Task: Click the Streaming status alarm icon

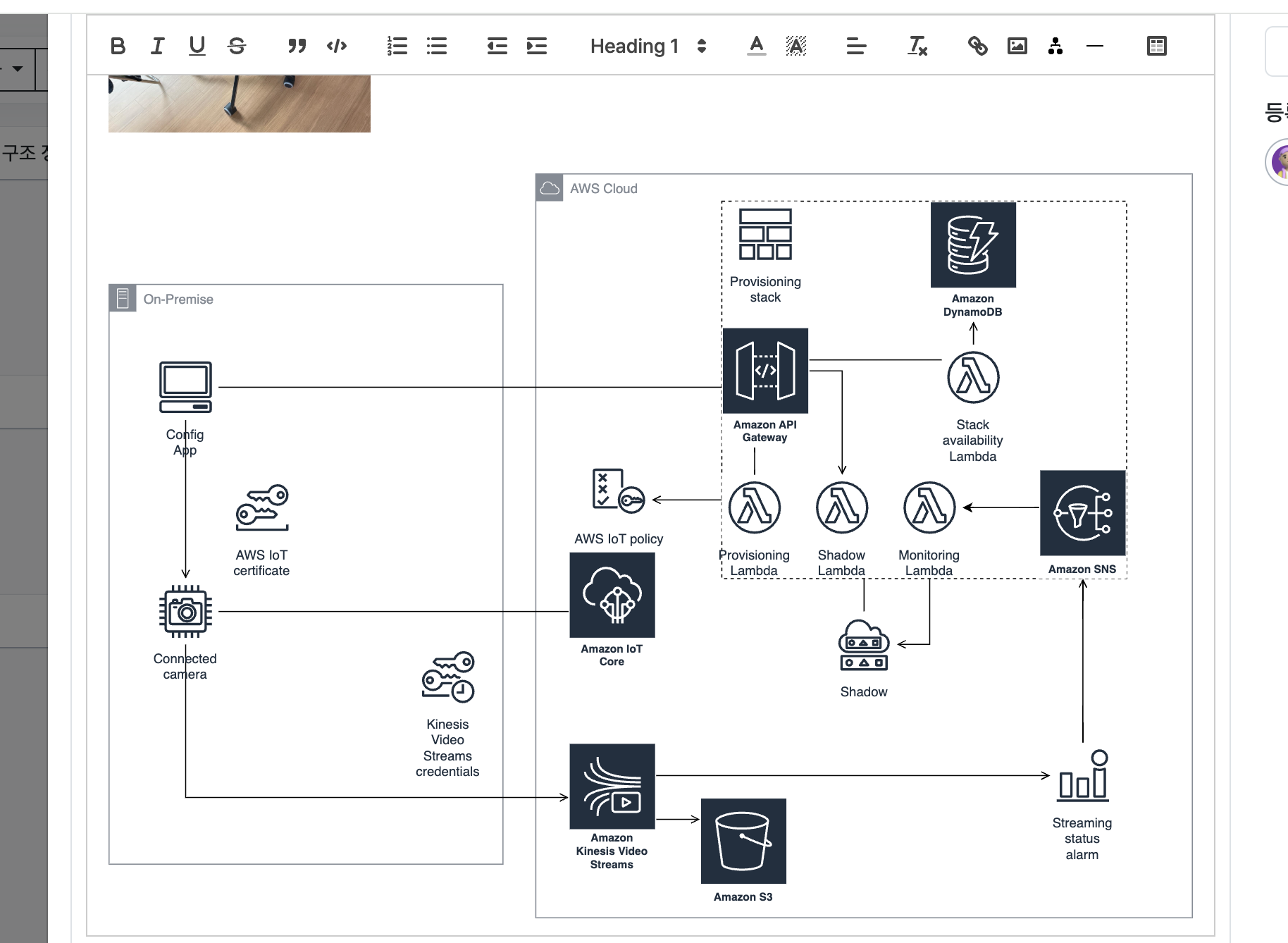Action: pyautogui.click(x=1083, y=775)
